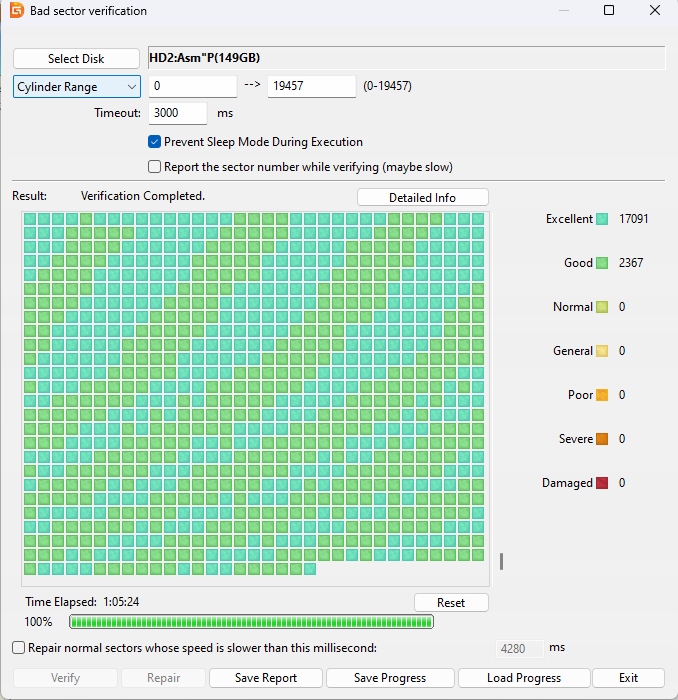Enable Report the sector number while verifying

tap(155, 167)
